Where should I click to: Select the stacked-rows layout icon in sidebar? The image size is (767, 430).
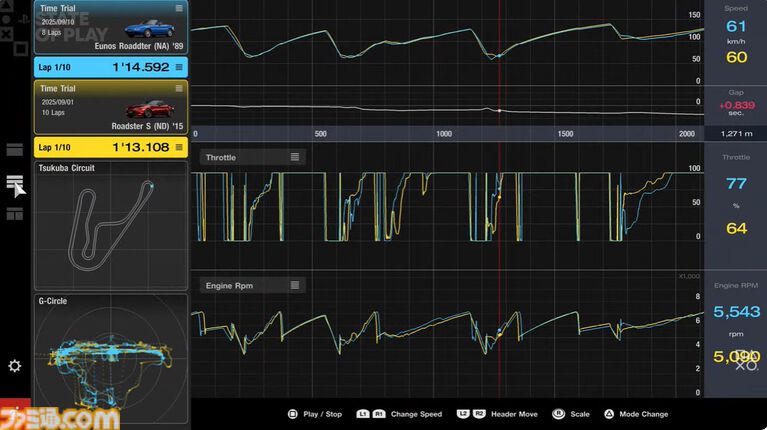[x=15, y=181]
